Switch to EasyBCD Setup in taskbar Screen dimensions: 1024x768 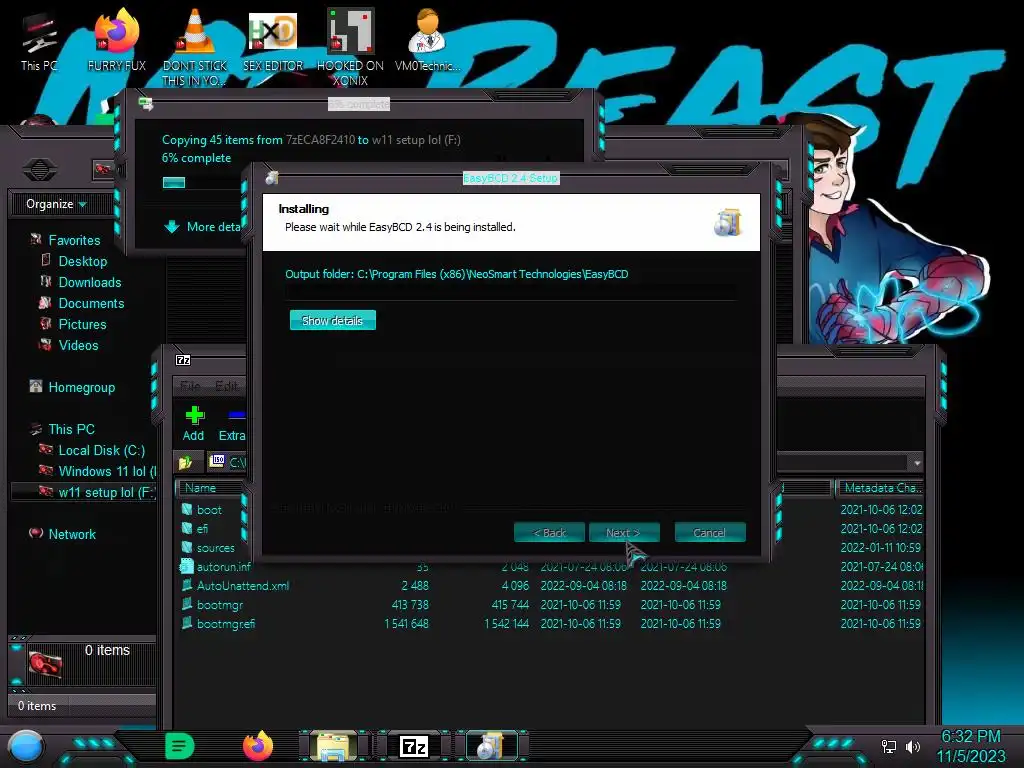(x=491, y=746)
